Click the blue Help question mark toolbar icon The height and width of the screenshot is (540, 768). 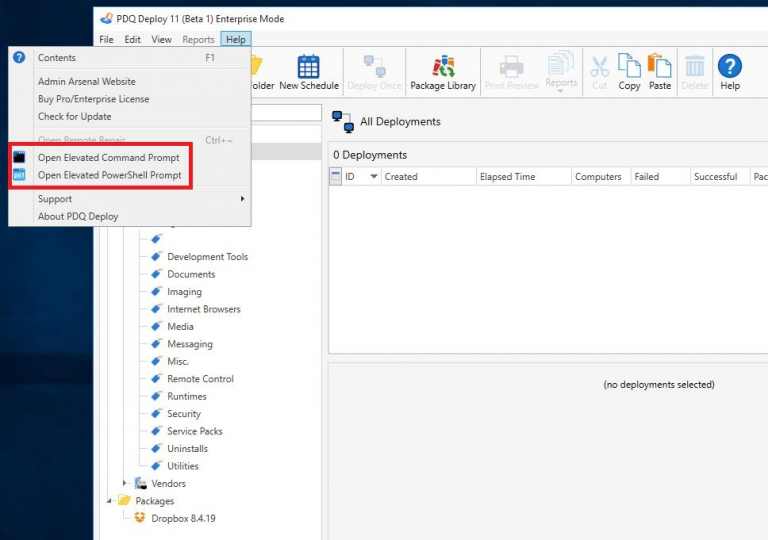click(730, 66)
